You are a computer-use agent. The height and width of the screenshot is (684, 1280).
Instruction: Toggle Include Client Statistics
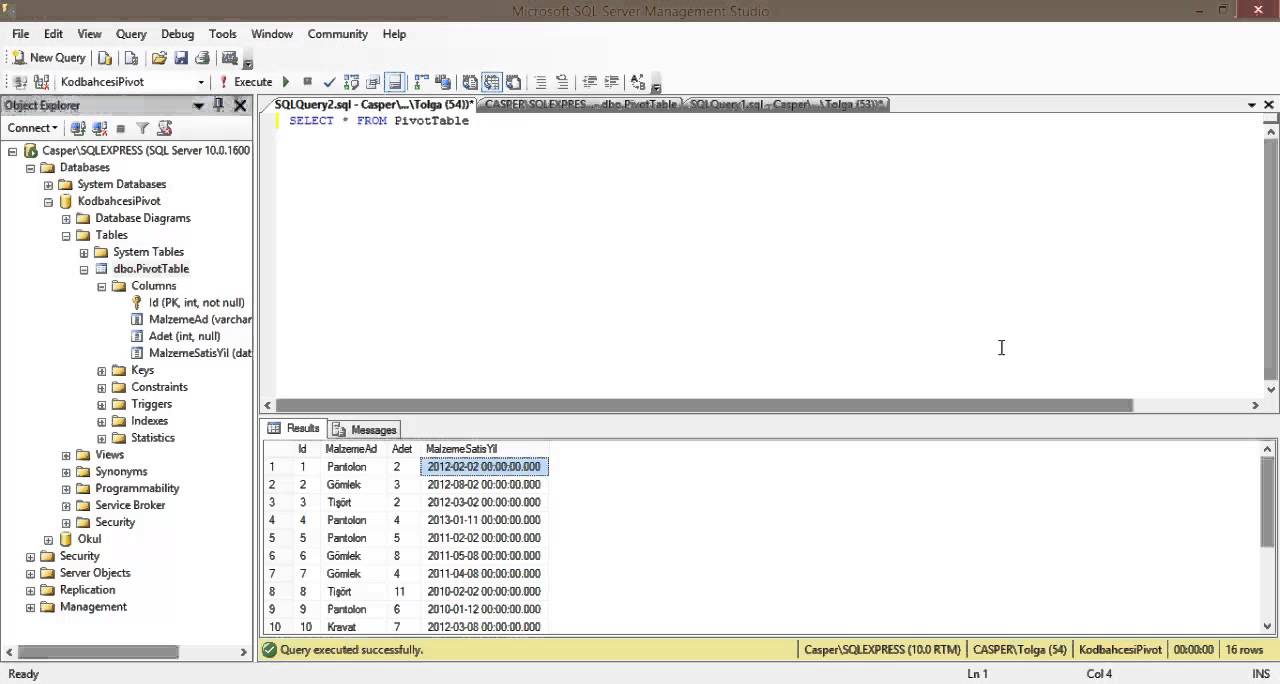click(443, 82)
